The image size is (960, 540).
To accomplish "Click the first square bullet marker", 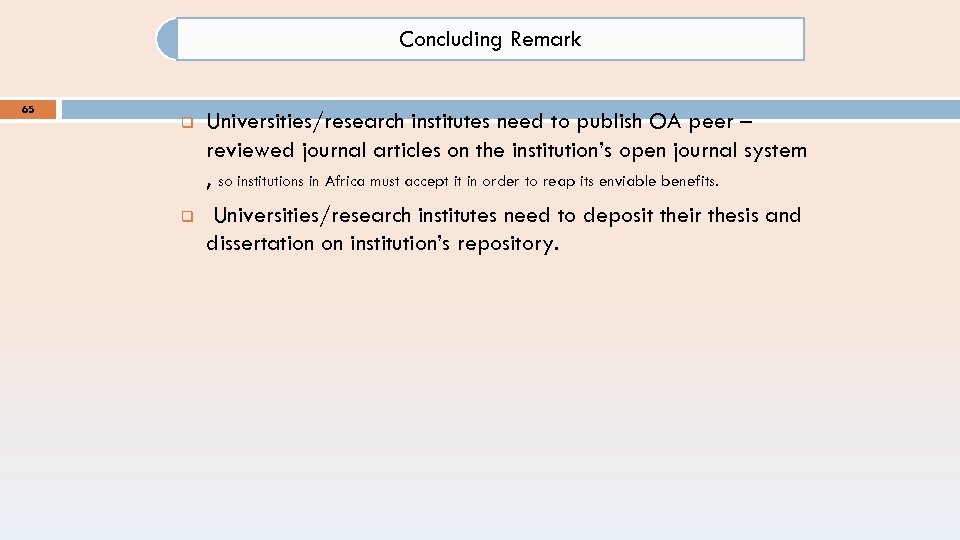I will point(186,125).
